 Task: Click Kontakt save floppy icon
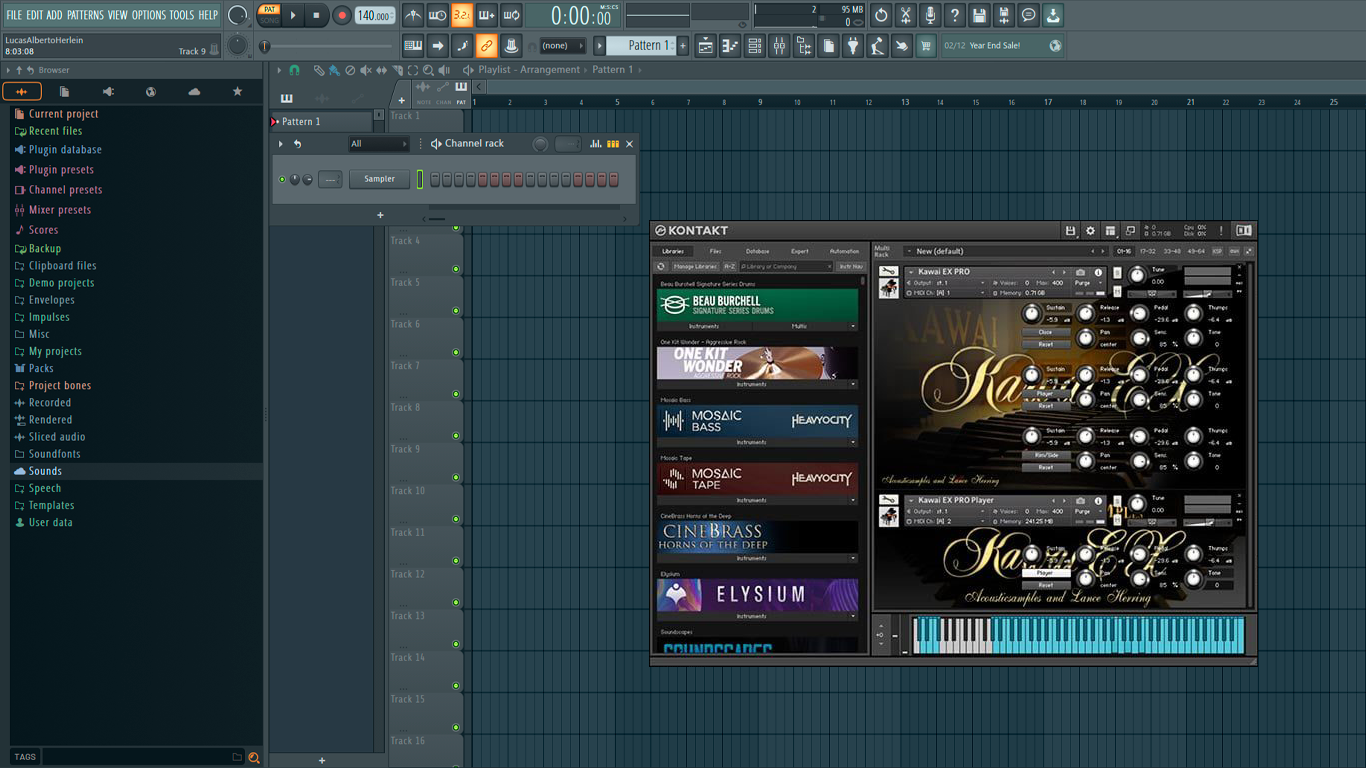point(1070,231)
